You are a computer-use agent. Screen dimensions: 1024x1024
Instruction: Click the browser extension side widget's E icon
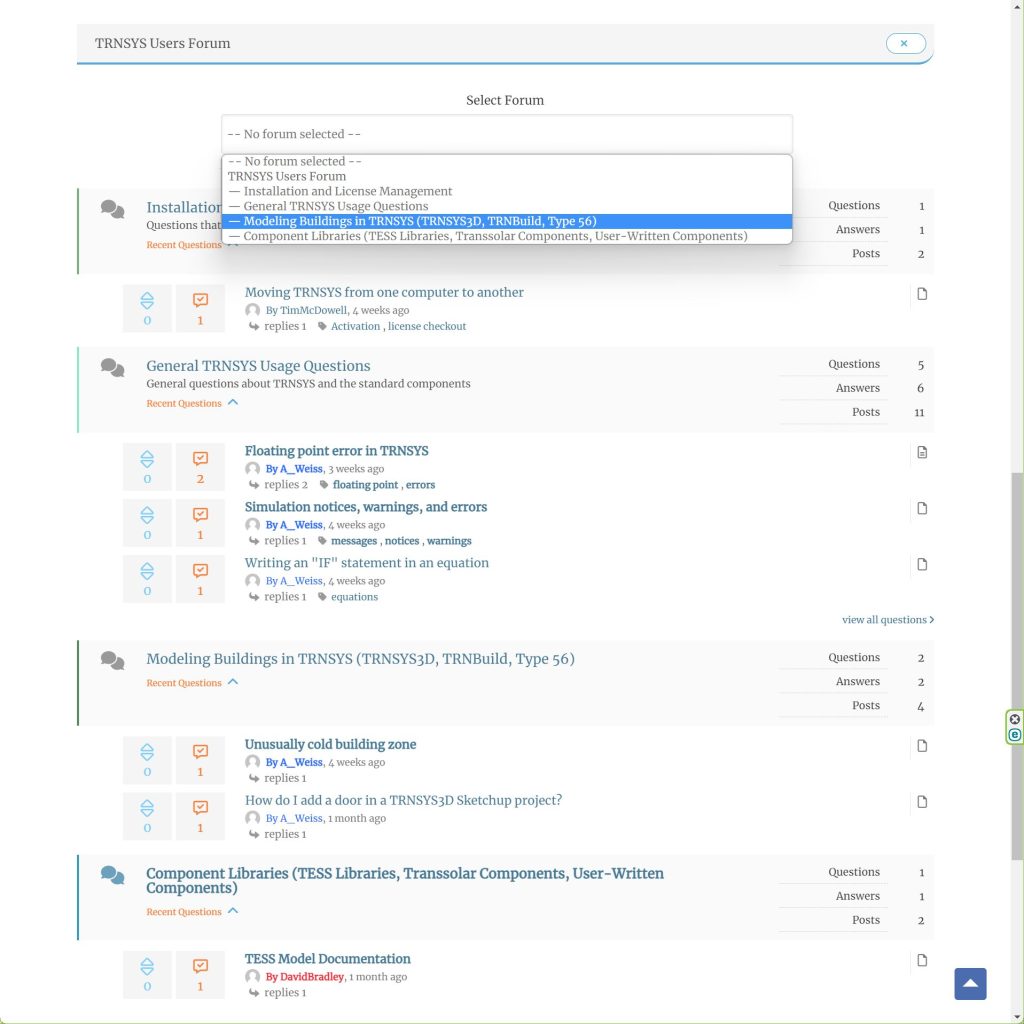[1015, 735]
